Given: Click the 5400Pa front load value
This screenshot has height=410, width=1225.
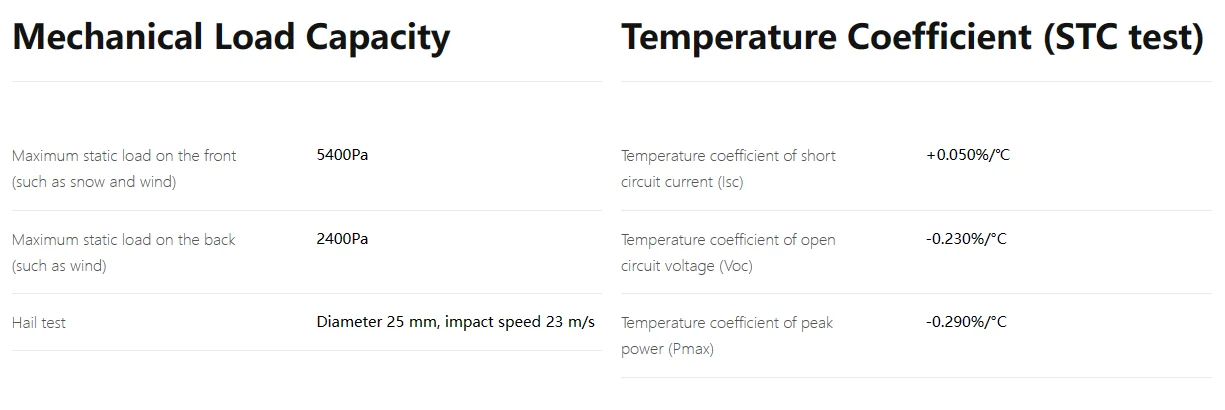Looking at the screenshot, I should (x=342, y=155).
